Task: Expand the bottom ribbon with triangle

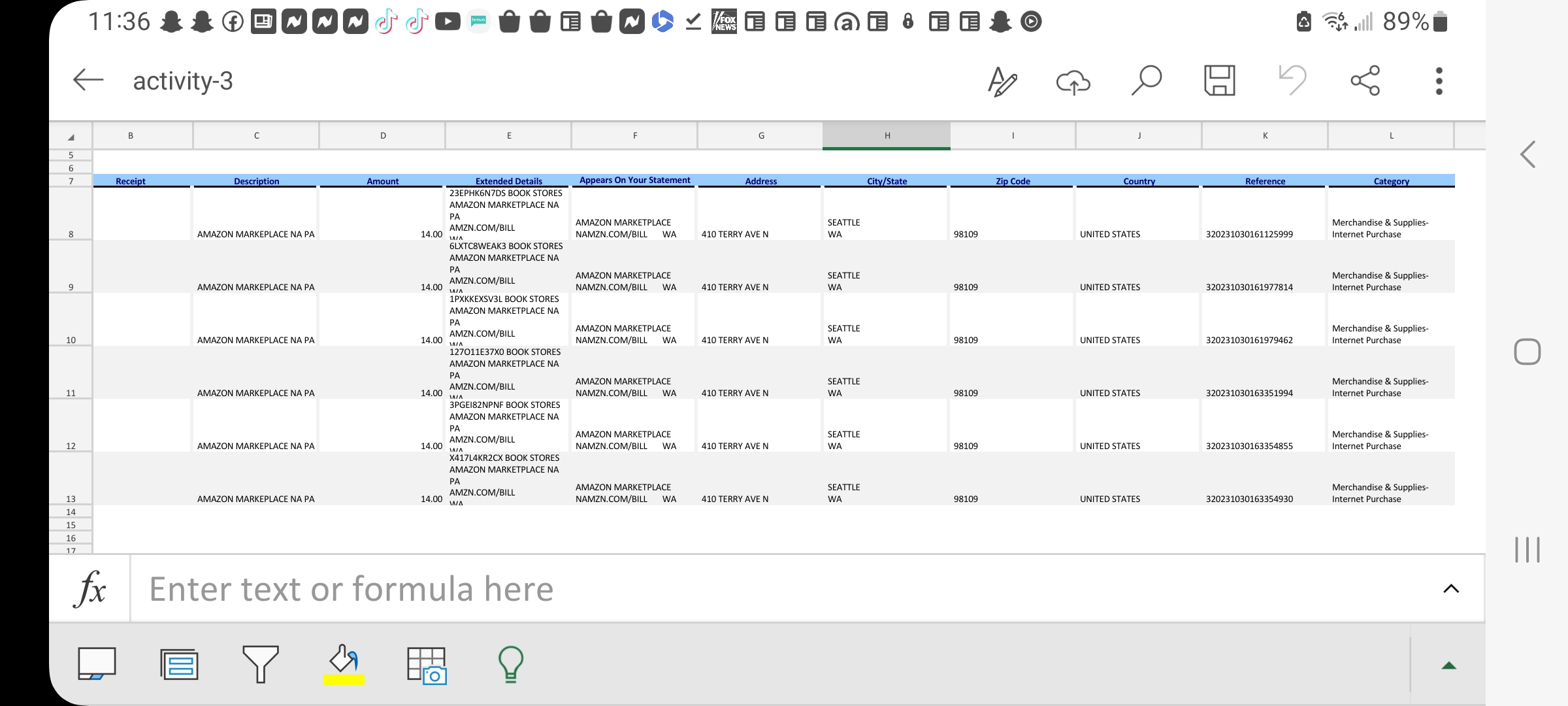Action: [1449, 665]
